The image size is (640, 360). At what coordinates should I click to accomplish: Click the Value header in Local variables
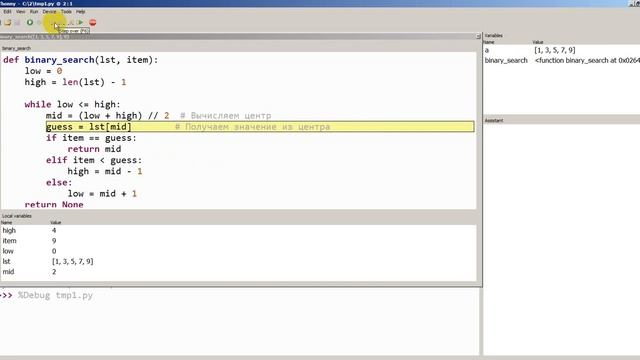tap(56, 222)
